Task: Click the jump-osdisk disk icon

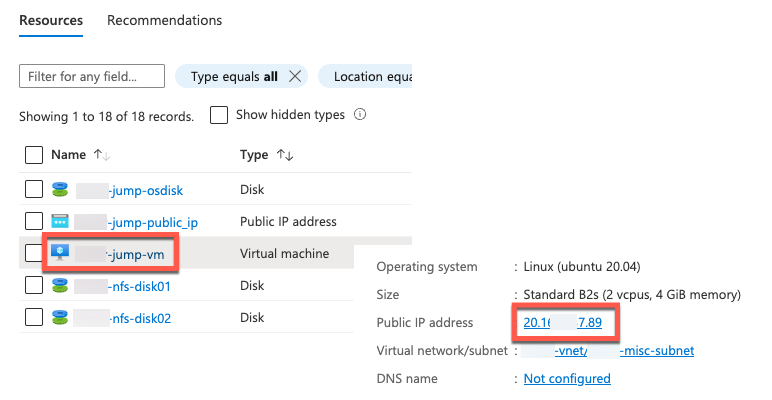Action: tap(60, 190)
